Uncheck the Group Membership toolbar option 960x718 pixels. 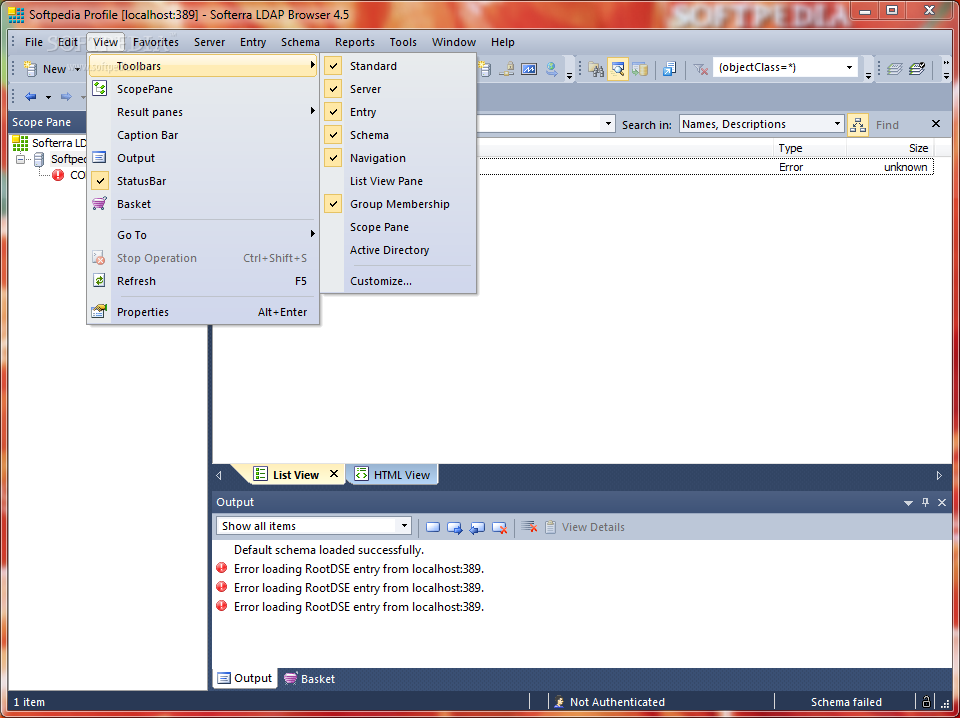398,204
